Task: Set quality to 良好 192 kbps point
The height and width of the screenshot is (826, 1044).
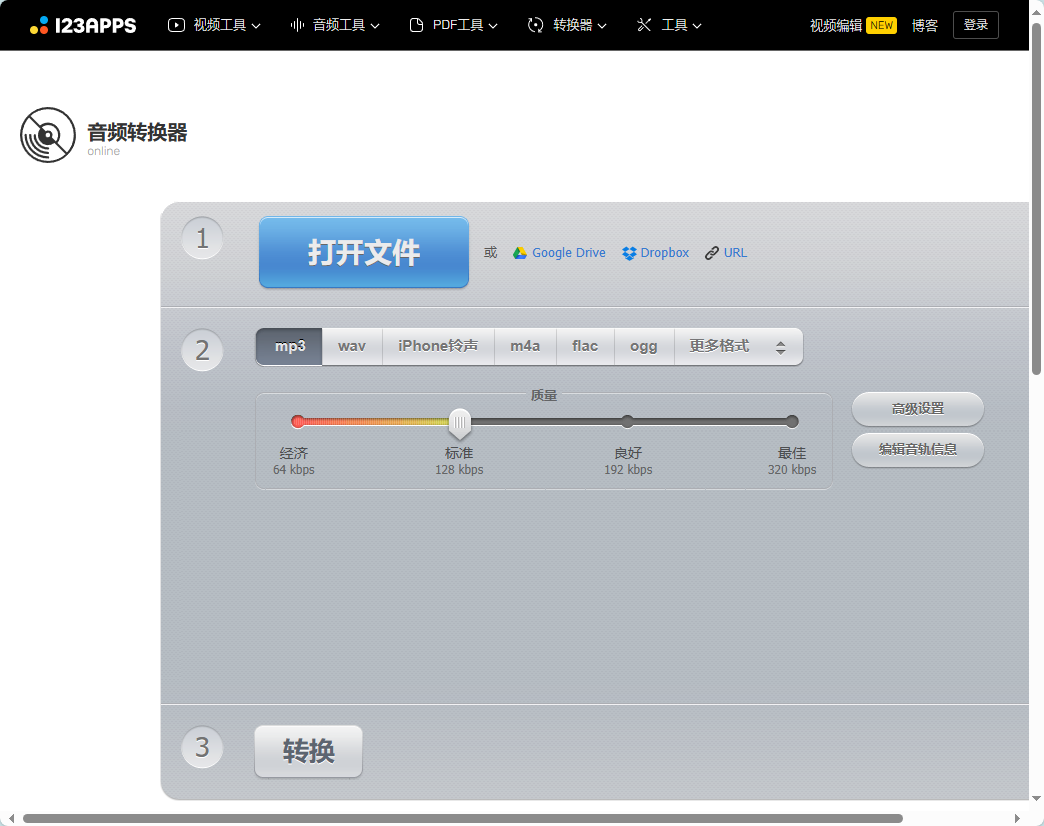Action: [x=627, y=421]
